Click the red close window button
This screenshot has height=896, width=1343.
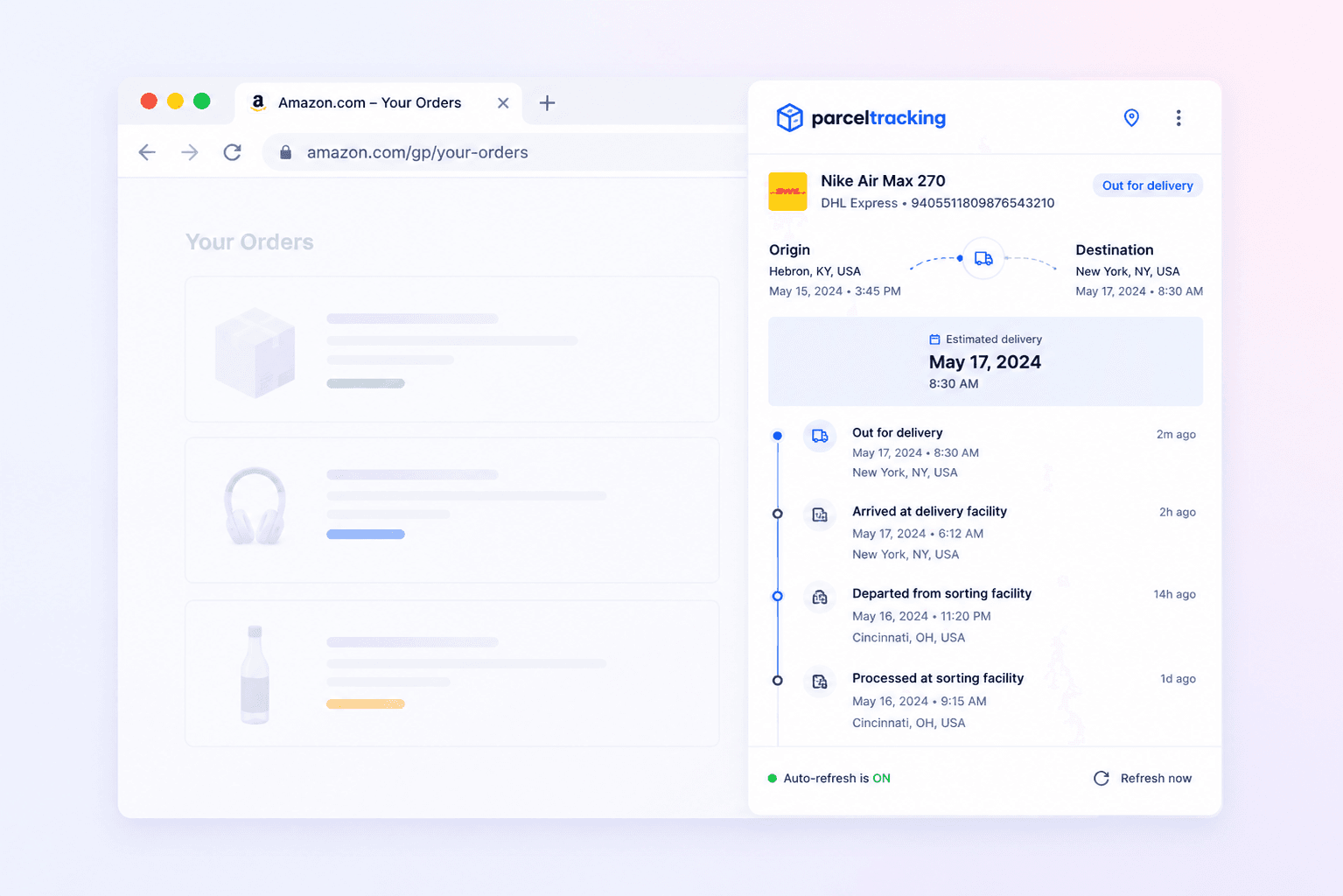[x=149, y=101]
